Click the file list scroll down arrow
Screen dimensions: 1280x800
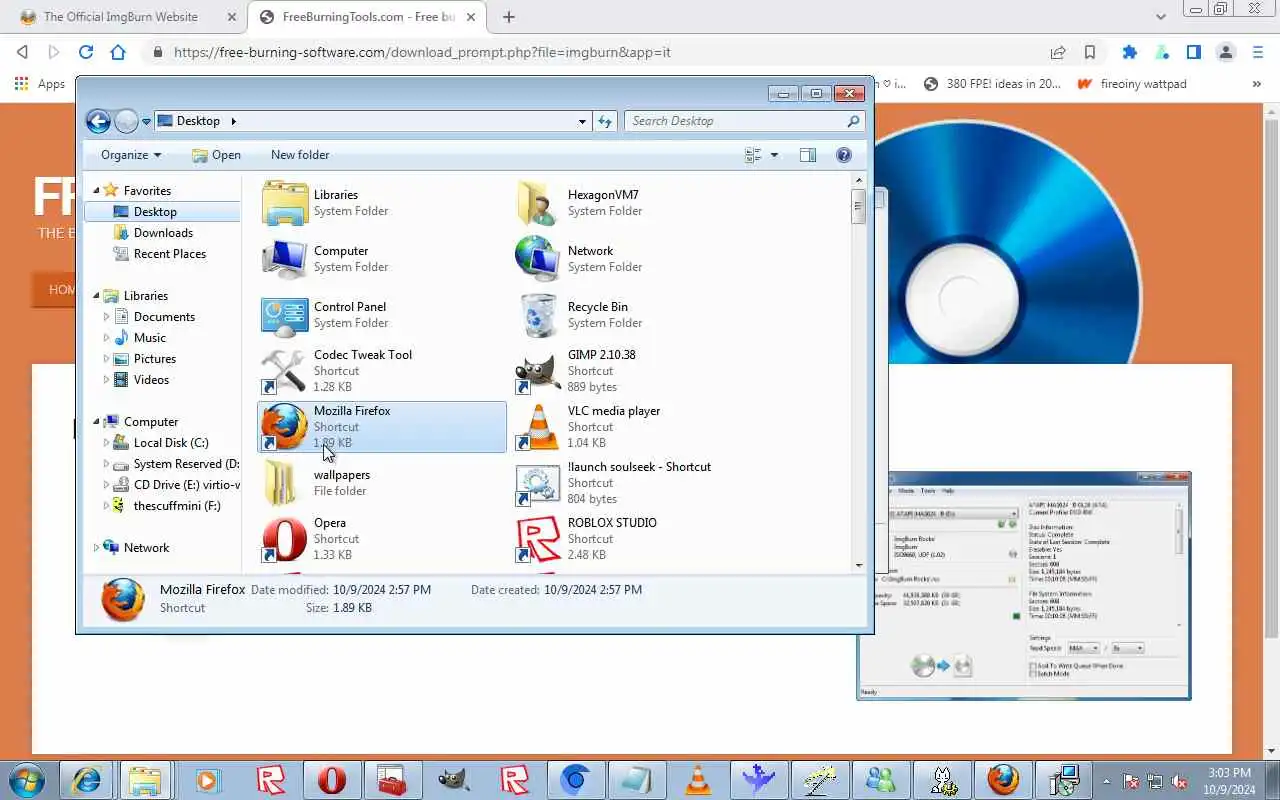point(858,565)
